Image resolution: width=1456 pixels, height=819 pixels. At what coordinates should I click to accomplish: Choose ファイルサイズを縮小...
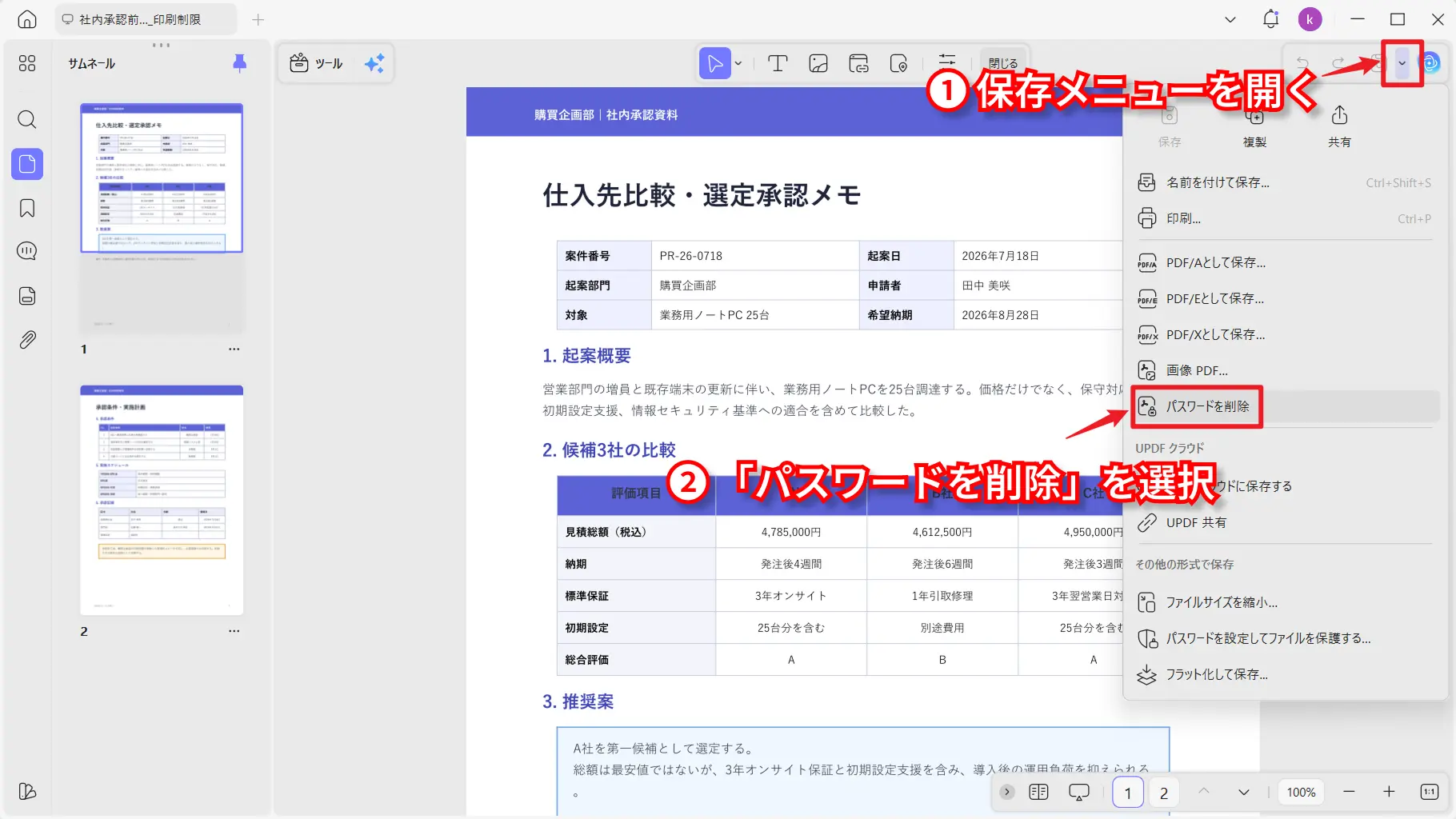[x=1284, y=602]
